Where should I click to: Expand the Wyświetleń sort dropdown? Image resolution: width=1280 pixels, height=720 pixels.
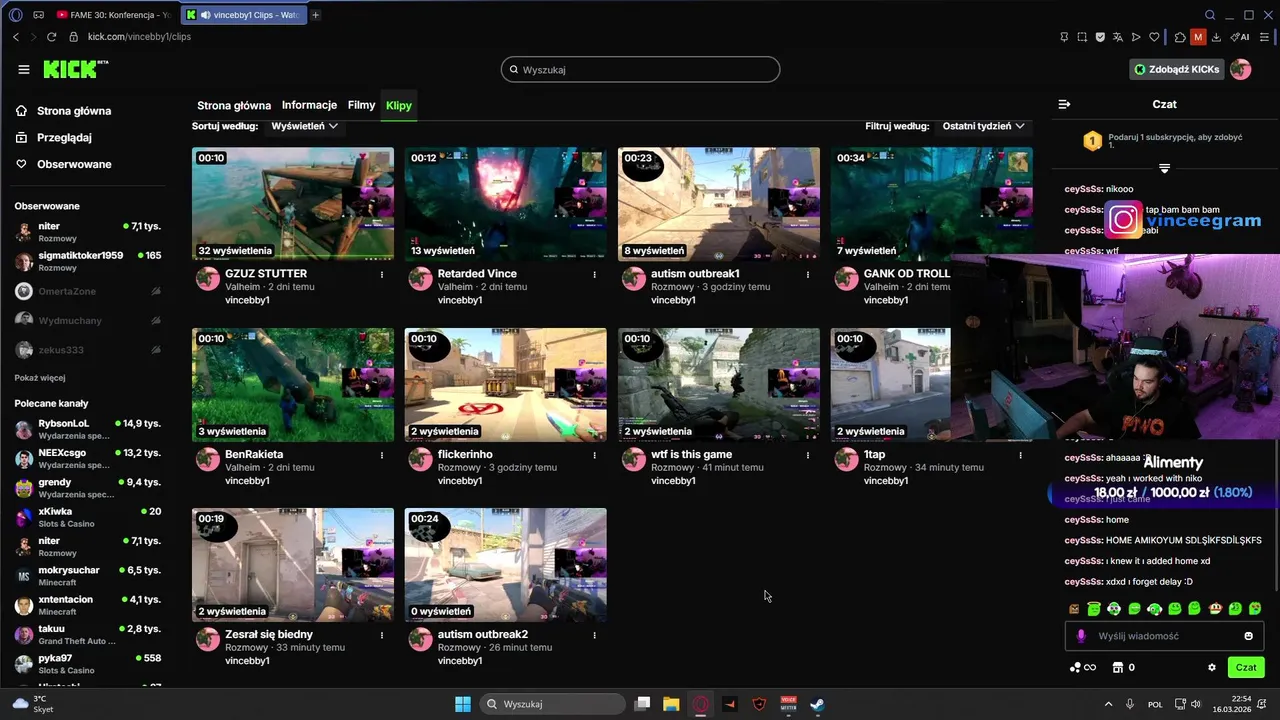click(304, 126)
